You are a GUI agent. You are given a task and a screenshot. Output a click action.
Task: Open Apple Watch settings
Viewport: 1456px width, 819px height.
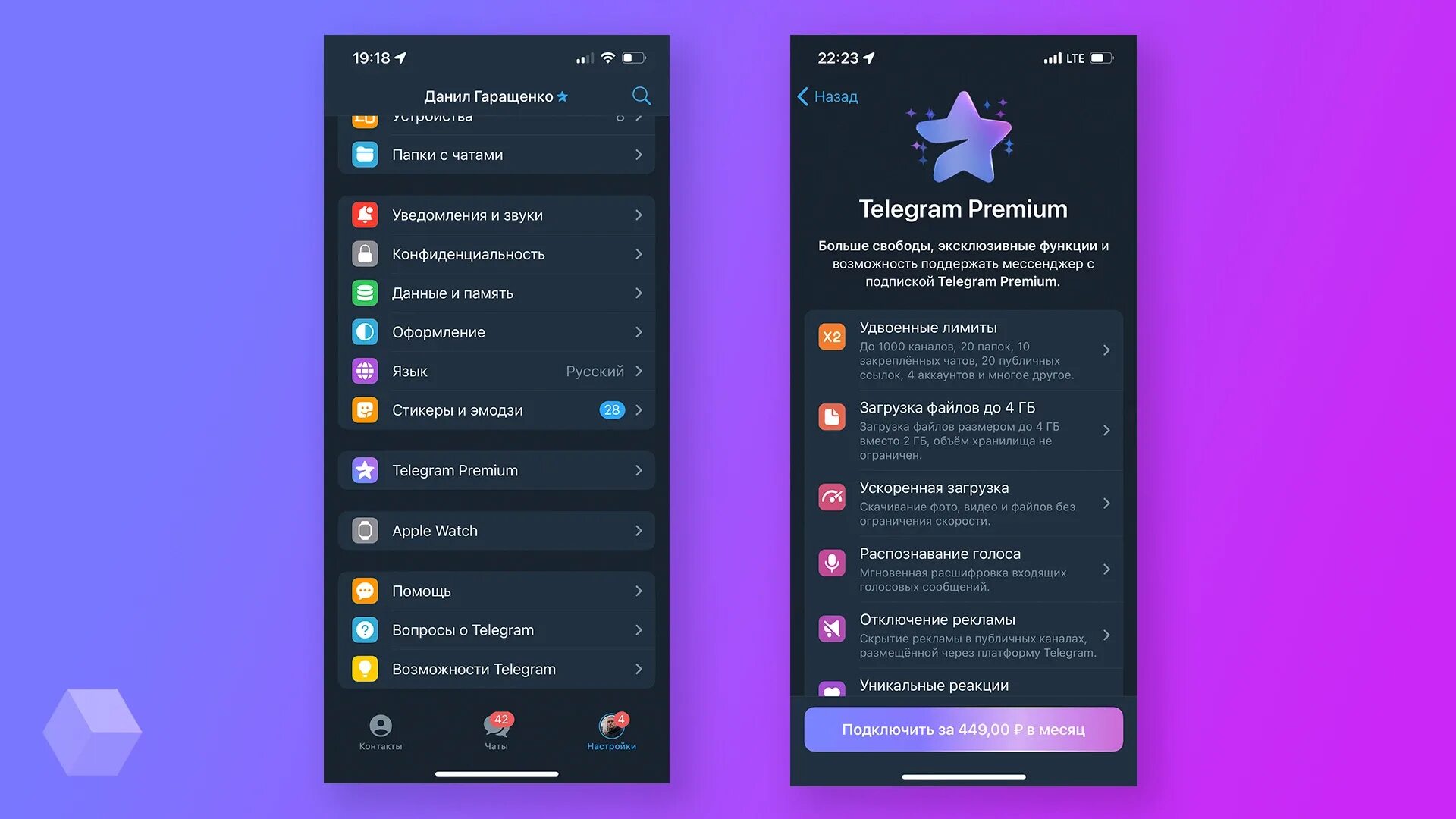[500, 530]
